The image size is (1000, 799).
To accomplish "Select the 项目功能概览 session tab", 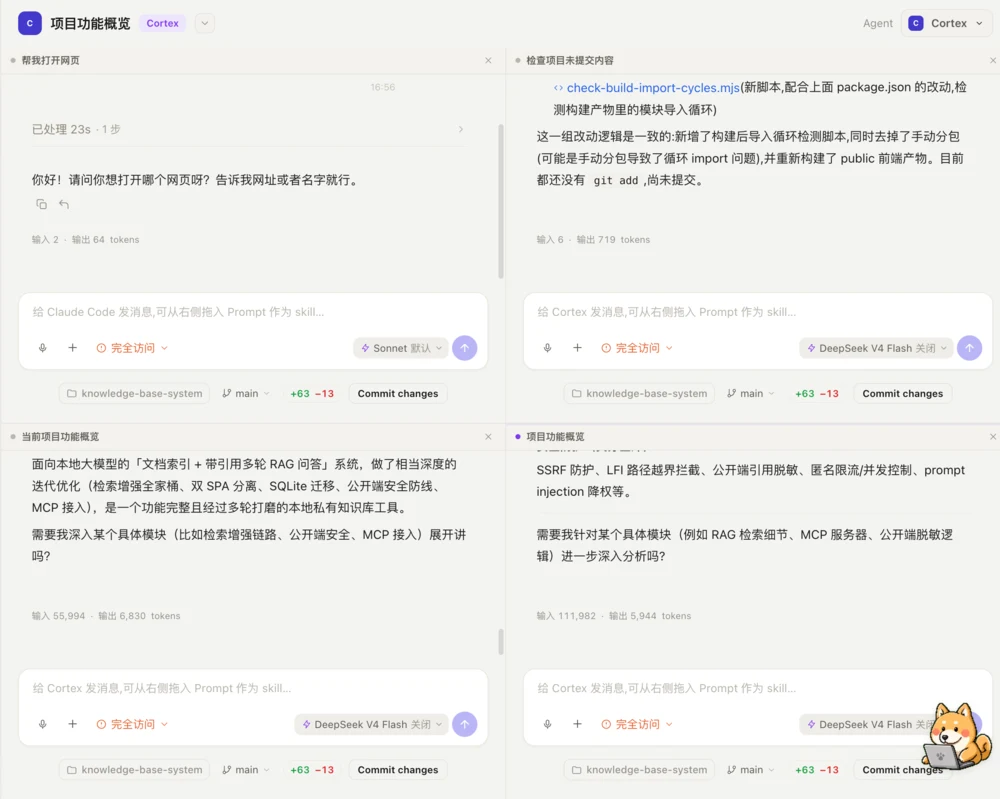I will pos(555,437).
